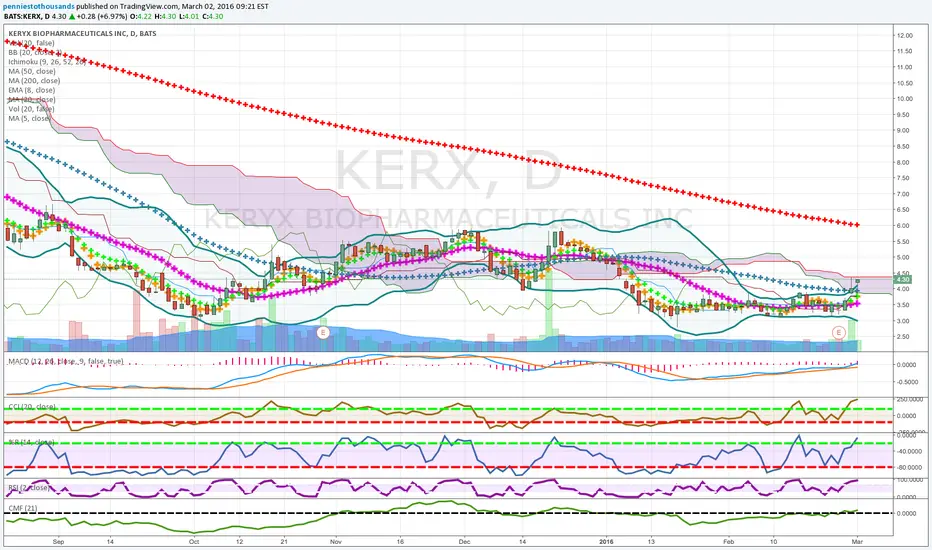Click the -0.5000 MACD axis label
Viewport: 932px width, 550px height.
[x=908, y=383]
